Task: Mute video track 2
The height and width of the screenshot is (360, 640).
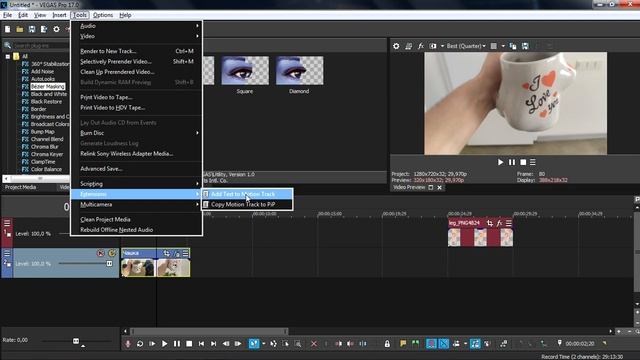Action: (100, 253)
